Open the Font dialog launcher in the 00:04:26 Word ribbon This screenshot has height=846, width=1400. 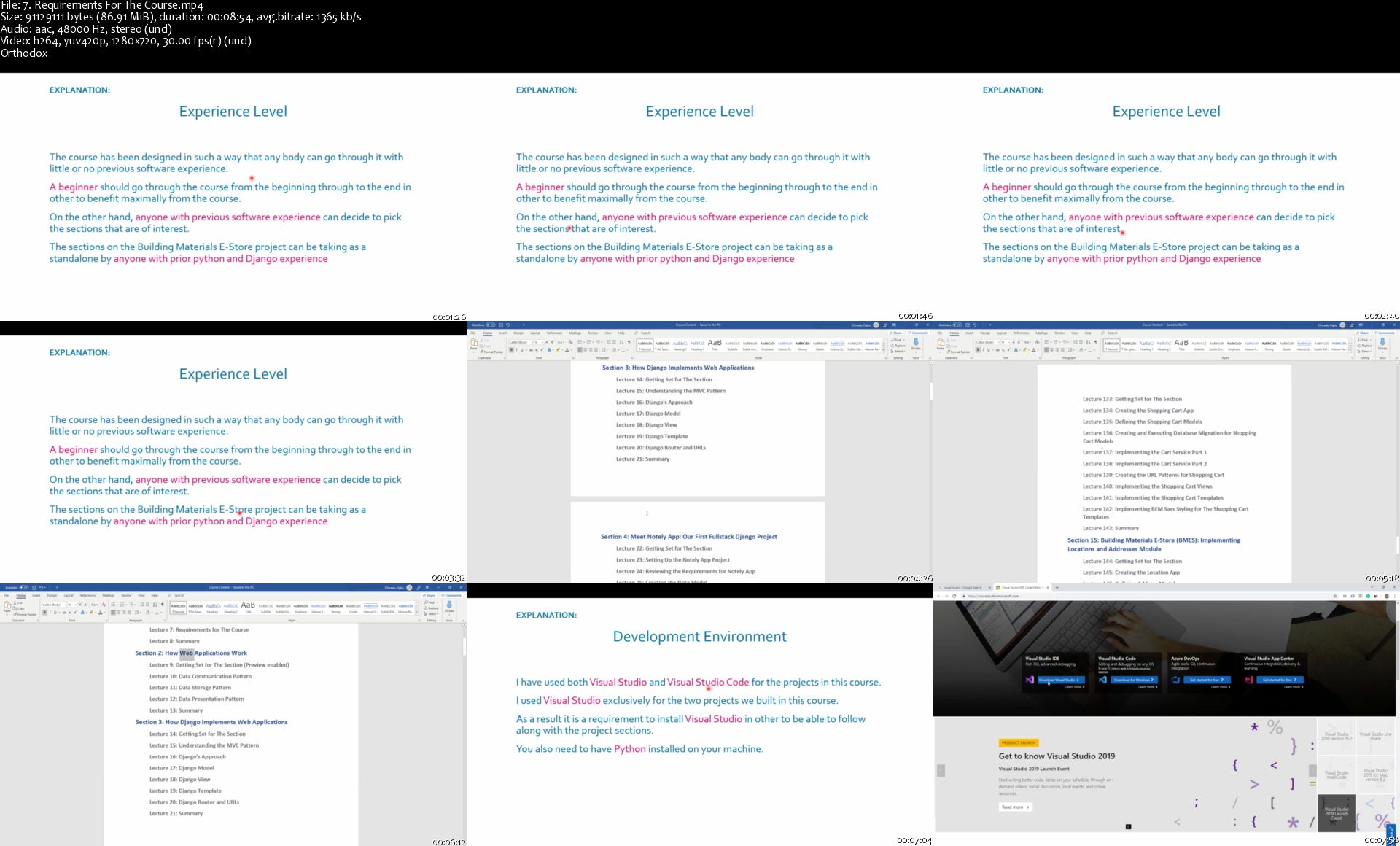(573, 358)
